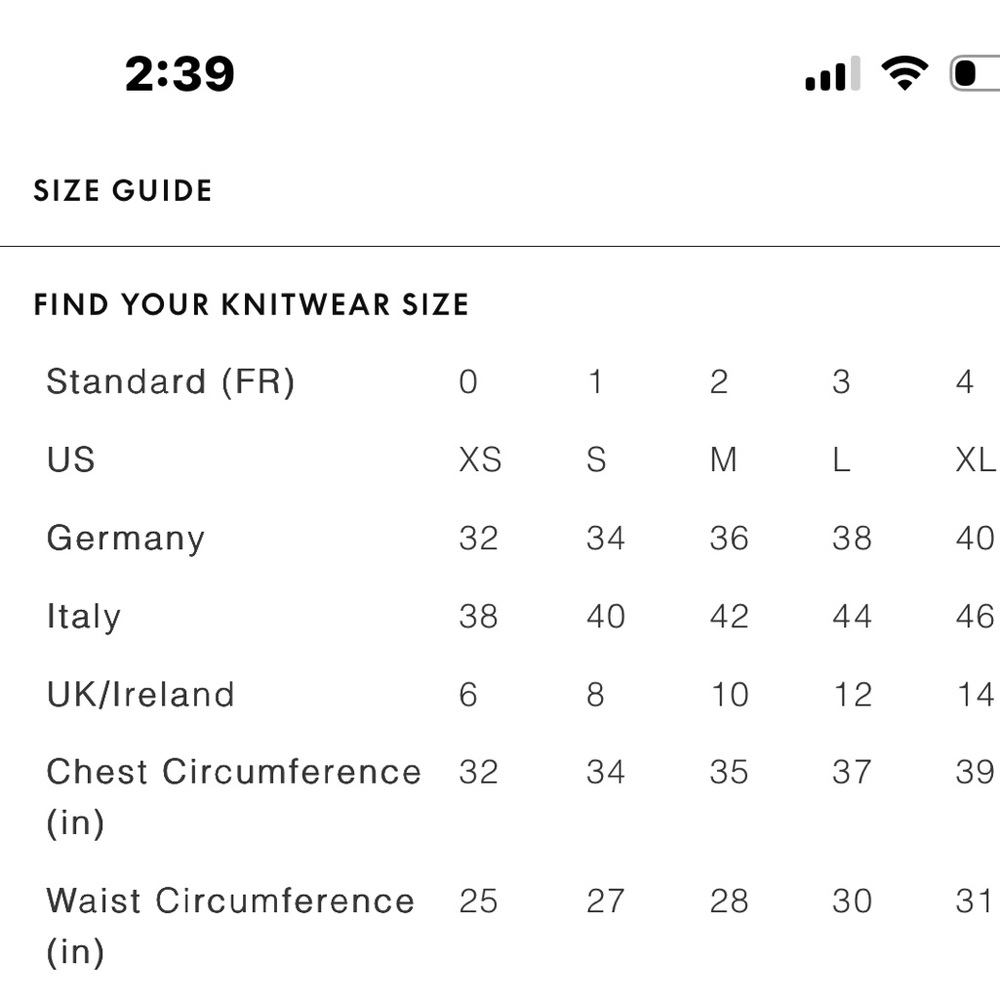This screenshot has height=1000, width=1000.
Task: Select the Standard (FR) row label
Action: click(x=170, y=382)
